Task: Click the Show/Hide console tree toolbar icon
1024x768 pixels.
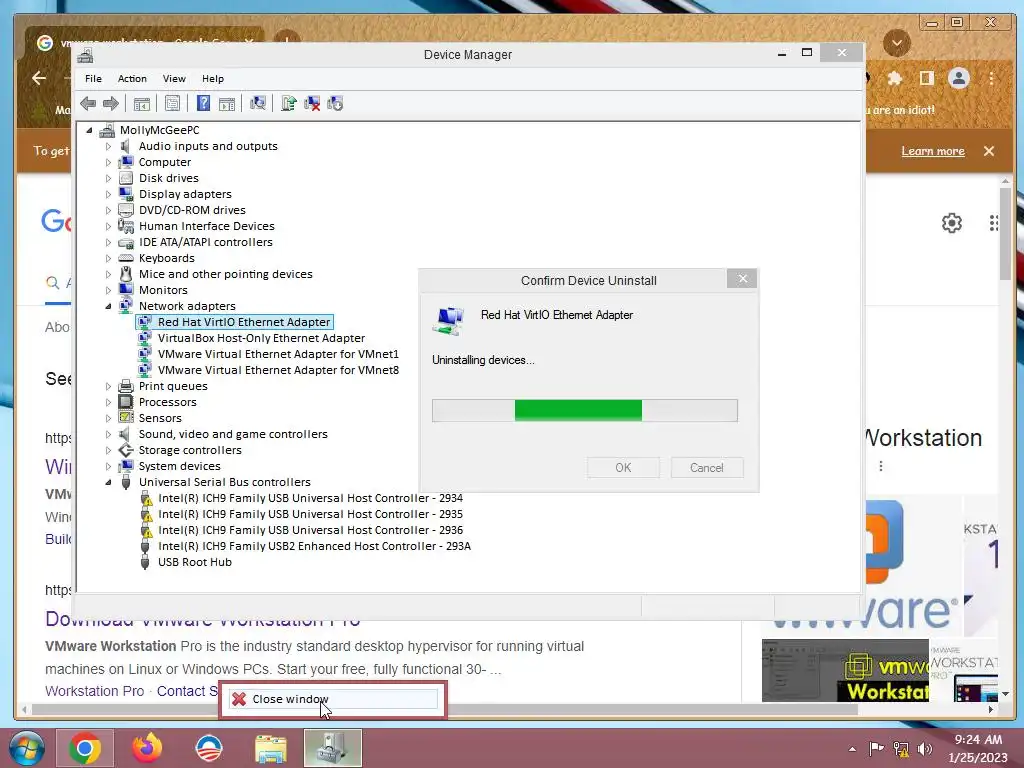Action: pyautogui.click(x=142, y=103)
